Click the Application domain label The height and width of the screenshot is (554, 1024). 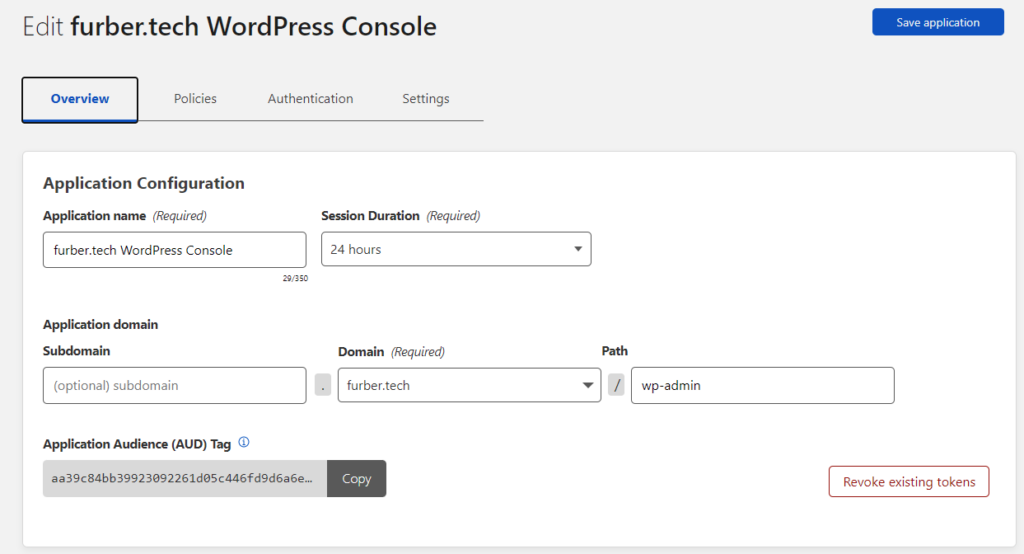tap(101, 325)
